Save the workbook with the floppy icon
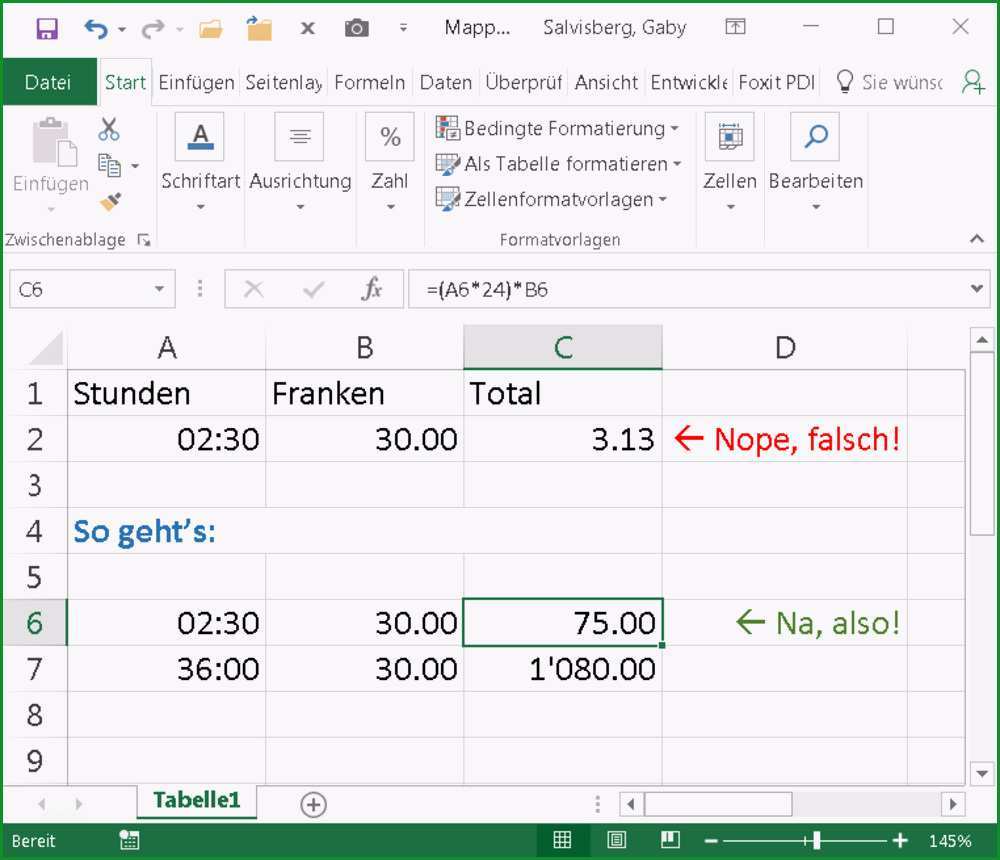The height and width of the screenshot is (860, 1000). pos(47,28)
